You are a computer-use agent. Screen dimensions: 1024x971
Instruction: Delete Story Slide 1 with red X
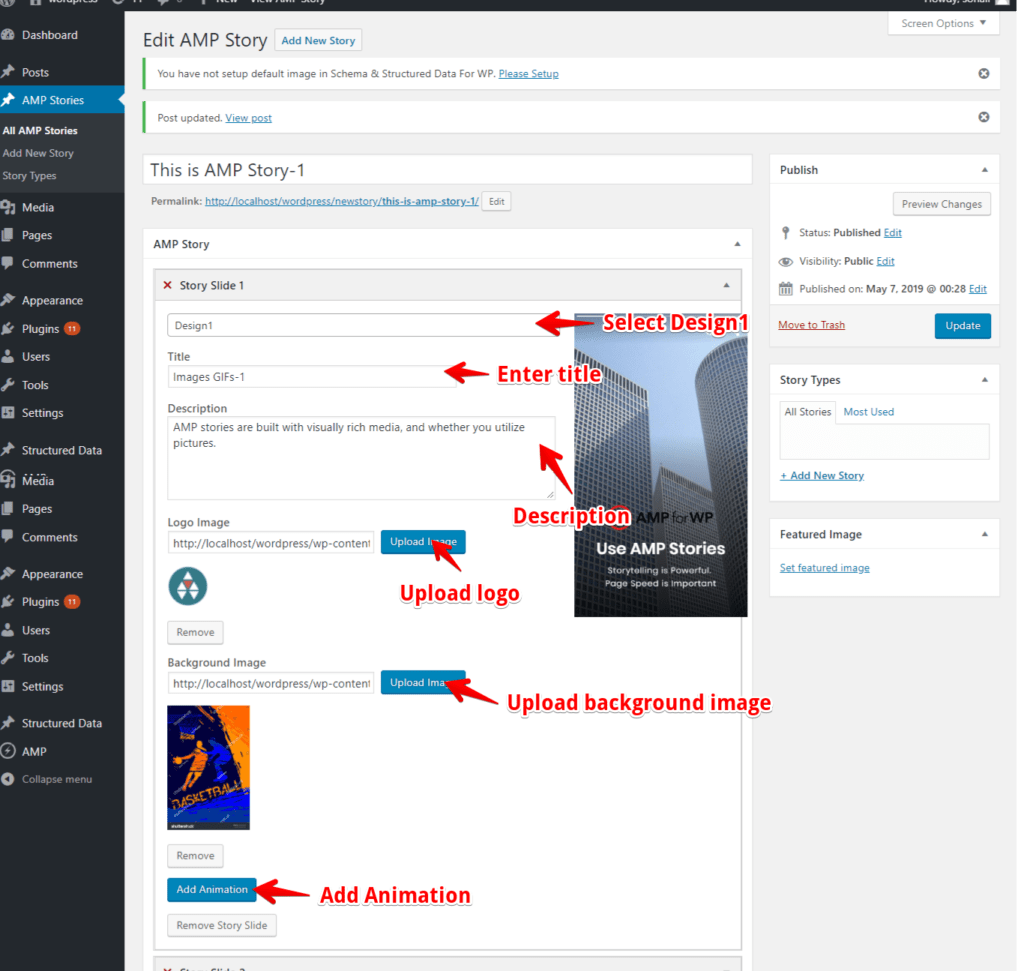[x=168, y=285]
